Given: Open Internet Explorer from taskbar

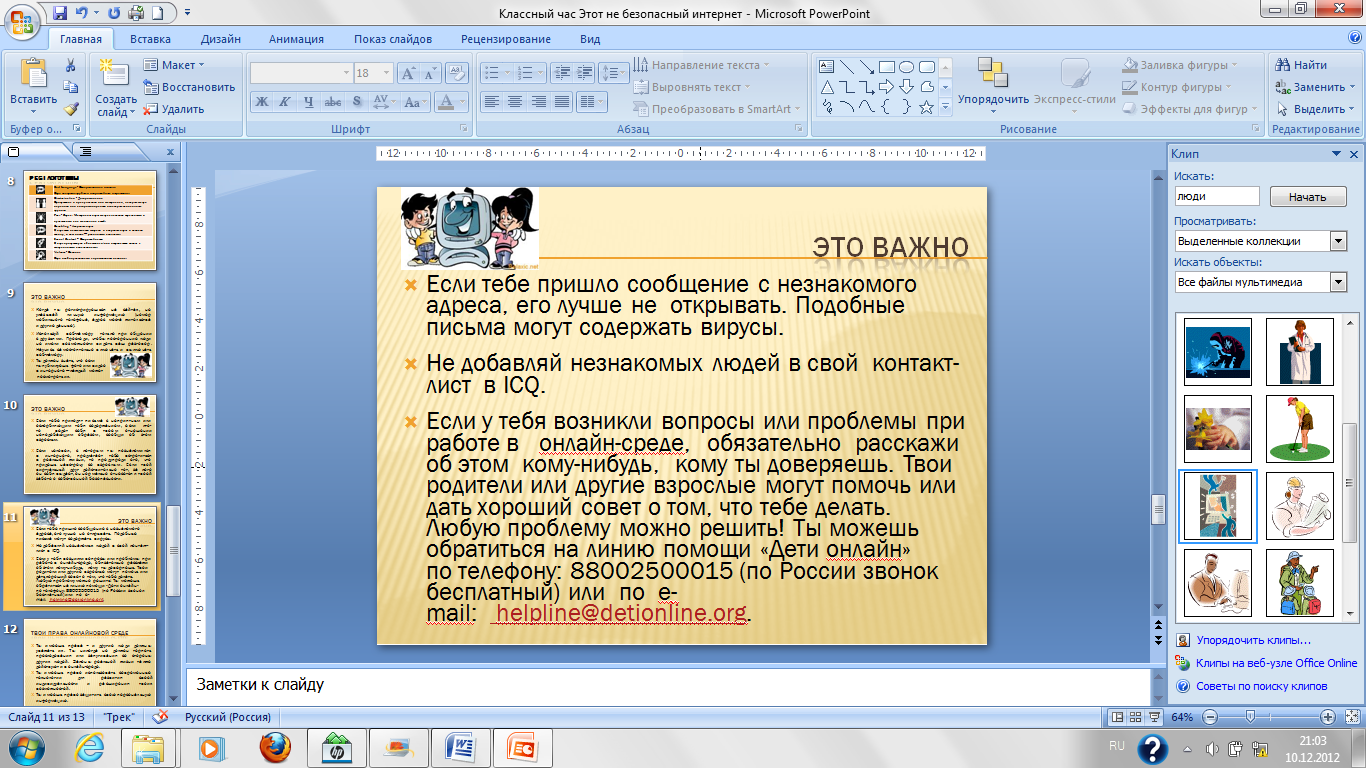Looking at the screenshot, I should click(x=90, y=747).
